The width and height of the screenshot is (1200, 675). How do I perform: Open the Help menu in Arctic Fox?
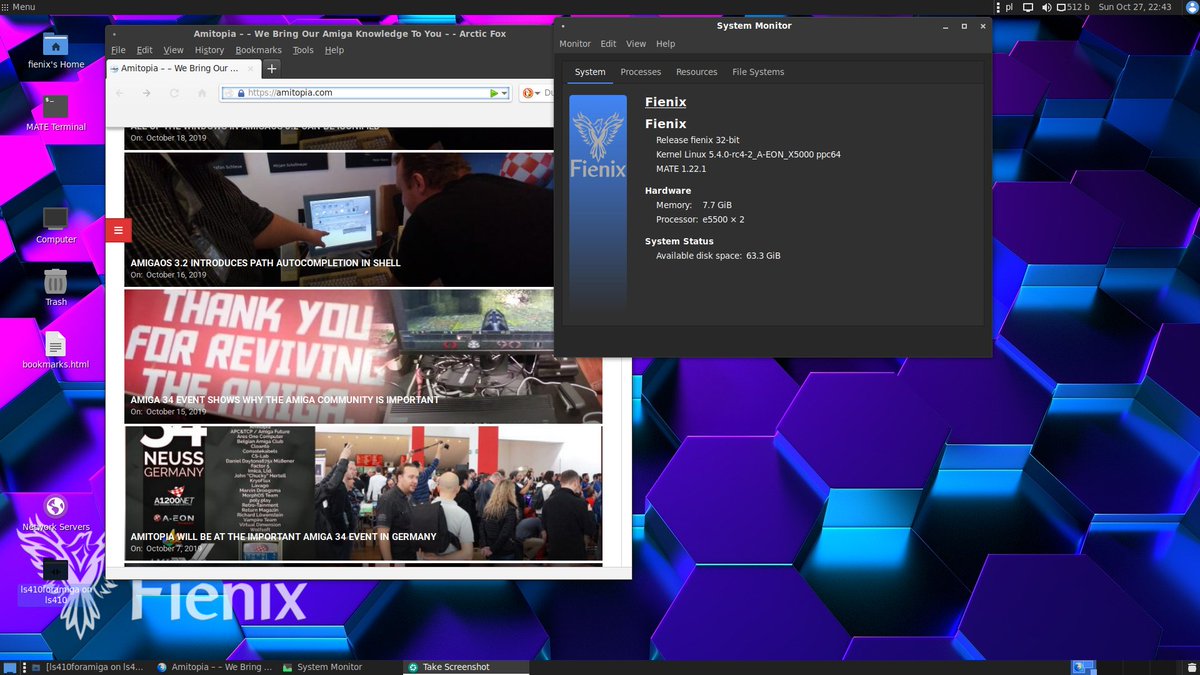(x=334, y=50)
